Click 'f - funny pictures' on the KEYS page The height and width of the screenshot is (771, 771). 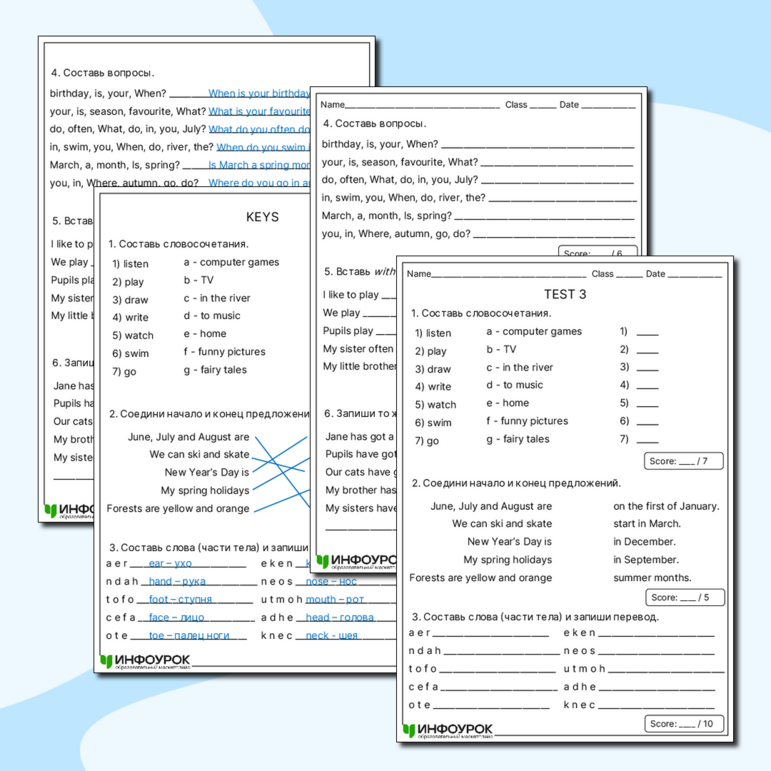[224, 352]
